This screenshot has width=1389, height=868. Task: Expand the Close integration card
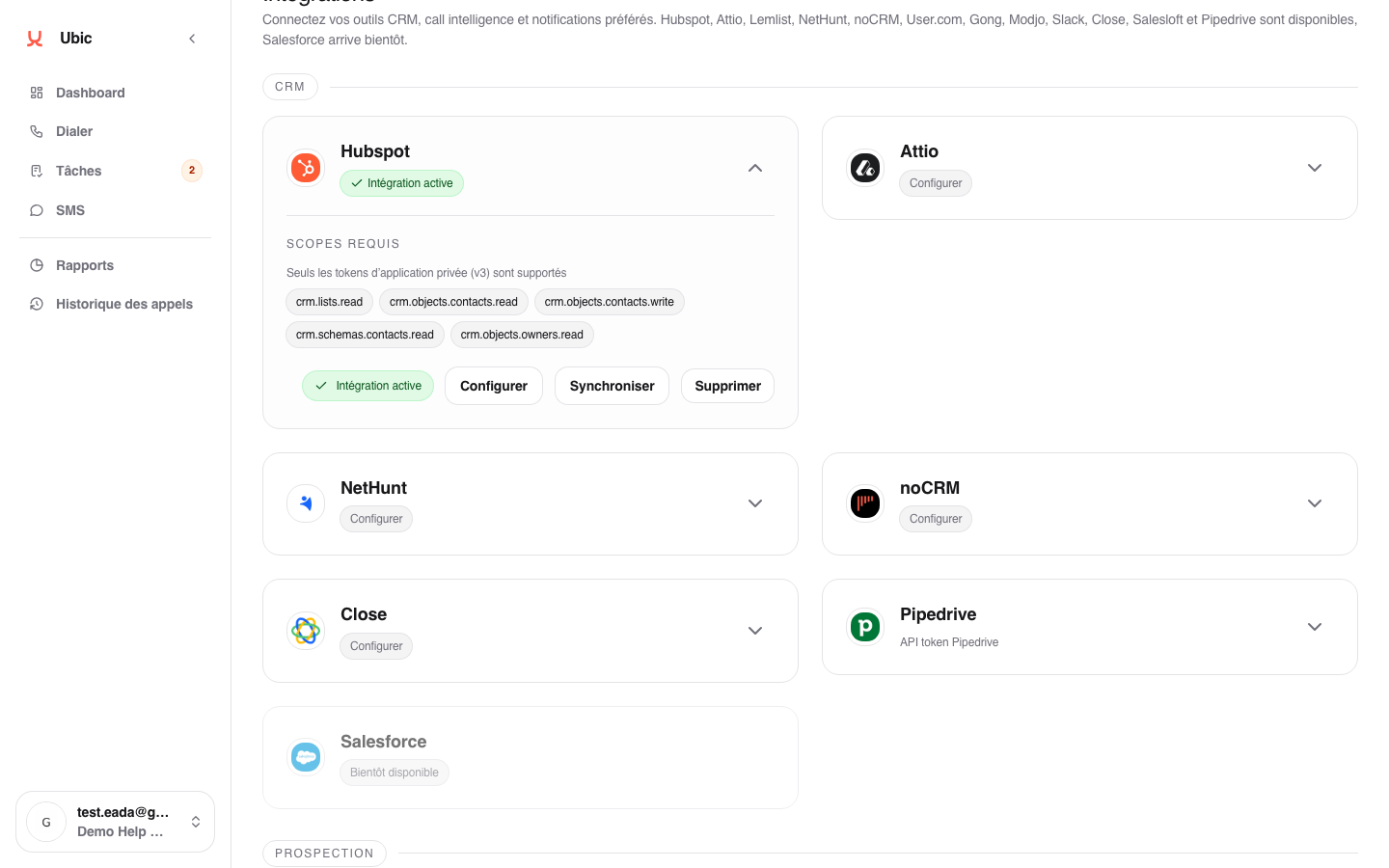(755, 631)
